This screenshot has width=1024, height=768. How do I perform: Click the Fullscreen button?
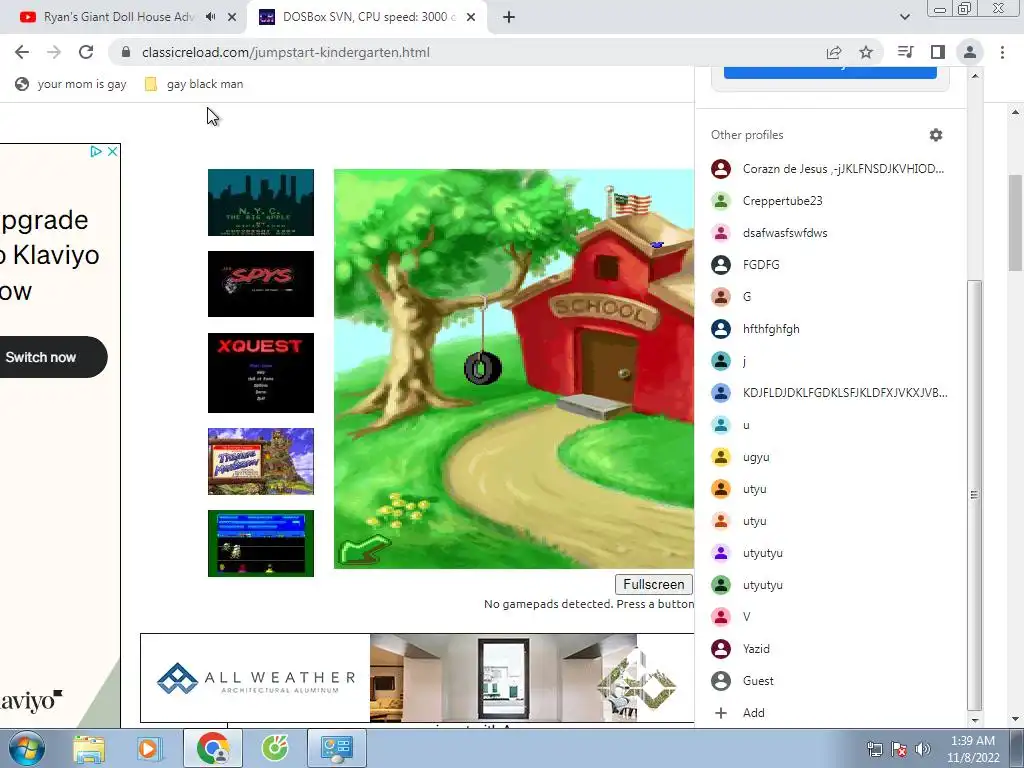pyautogui.click(x=654, y=584)
